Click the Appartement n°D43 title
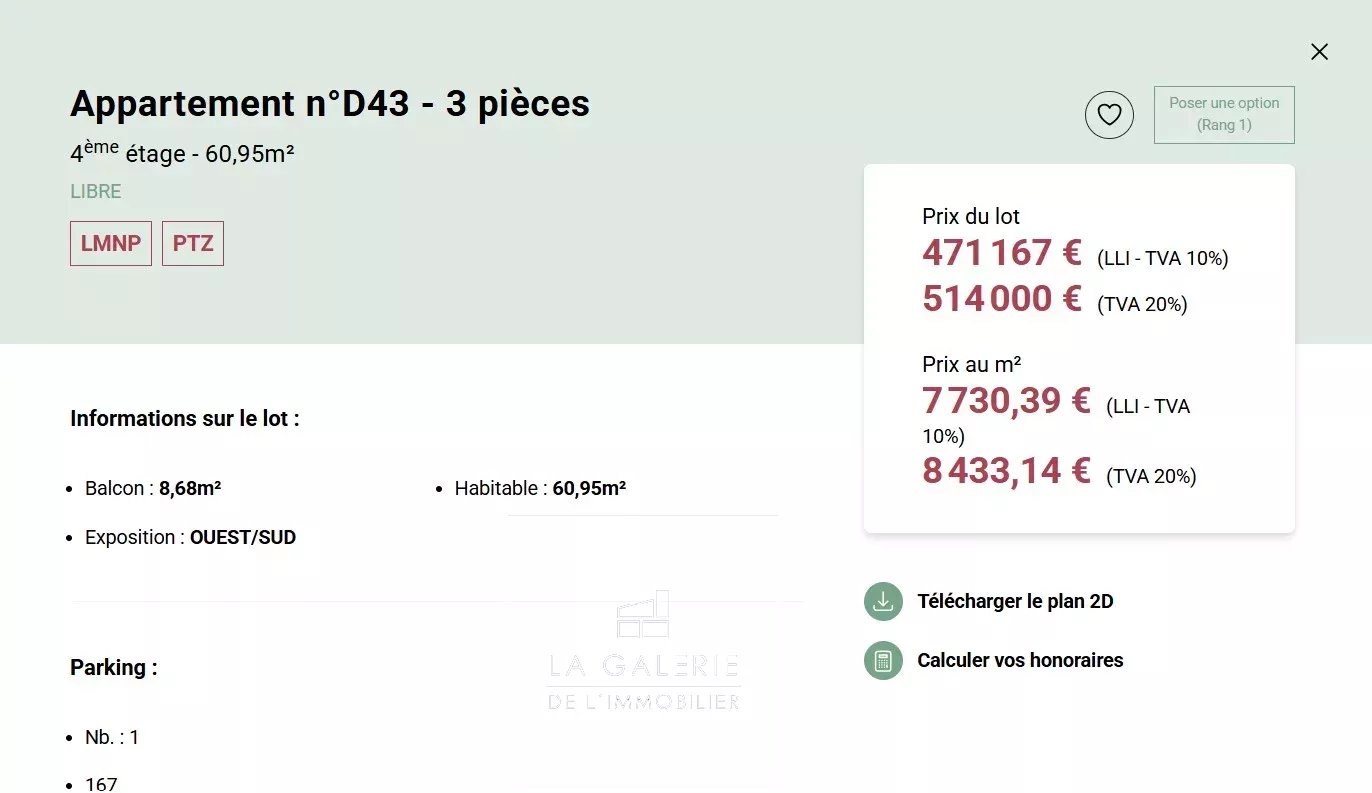The image size is (1372, 793). click(330, 104)
